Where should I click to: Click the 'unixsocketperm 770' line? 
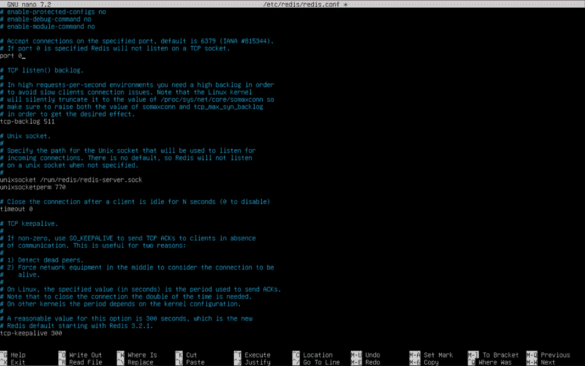[x=33, y=187]
